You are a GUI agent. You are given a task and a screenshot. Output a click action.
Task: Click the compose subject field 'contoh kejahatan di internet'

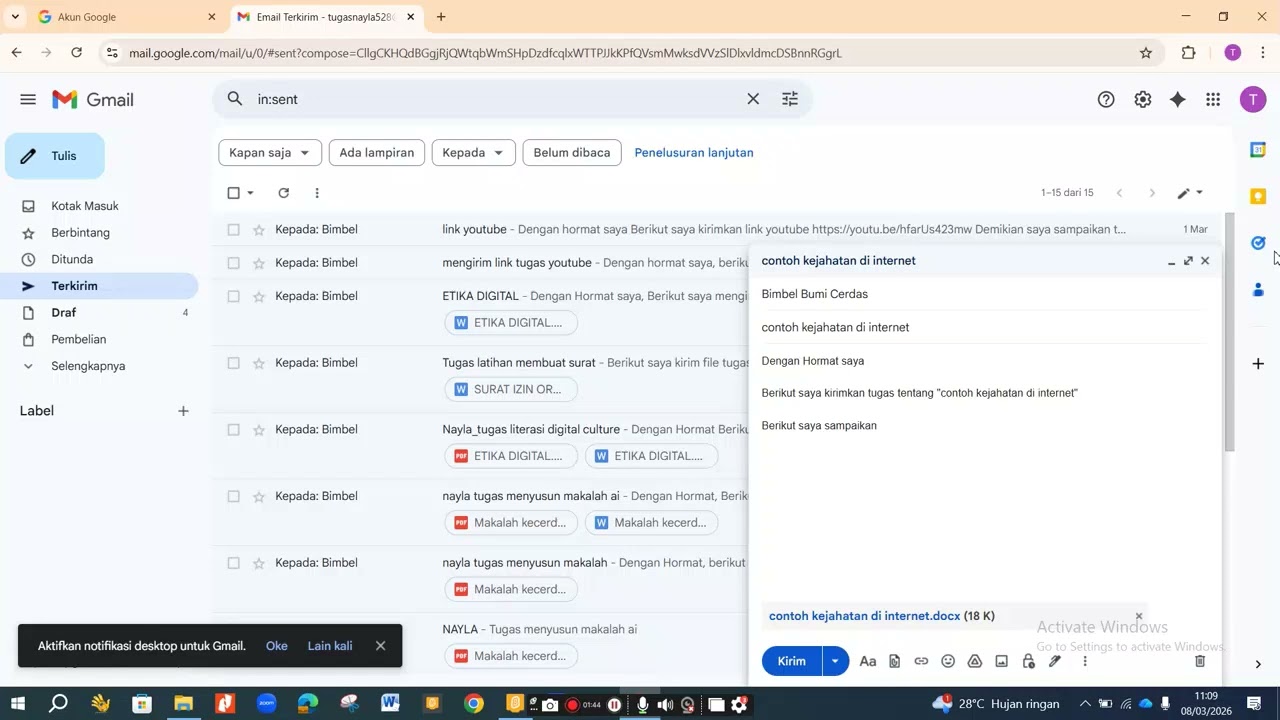pos(984,327)
